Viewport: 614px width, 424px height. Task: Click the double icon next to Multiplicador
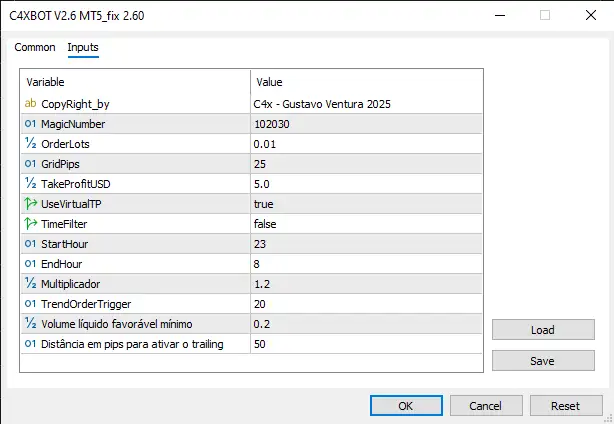point(30,284)
